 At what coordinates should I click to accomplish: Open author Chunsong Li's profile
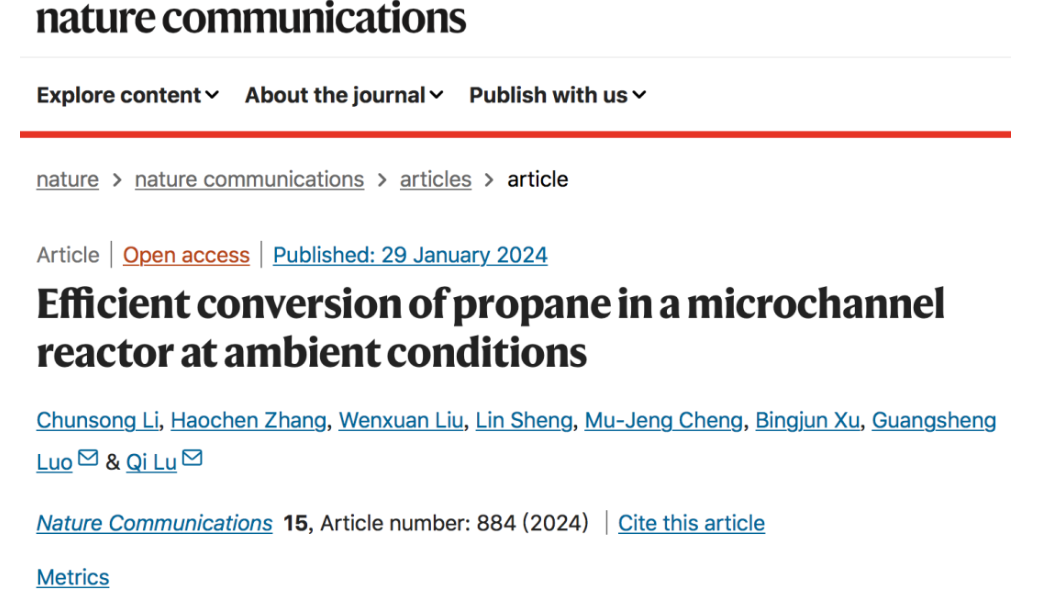click(x=97, y=421)
